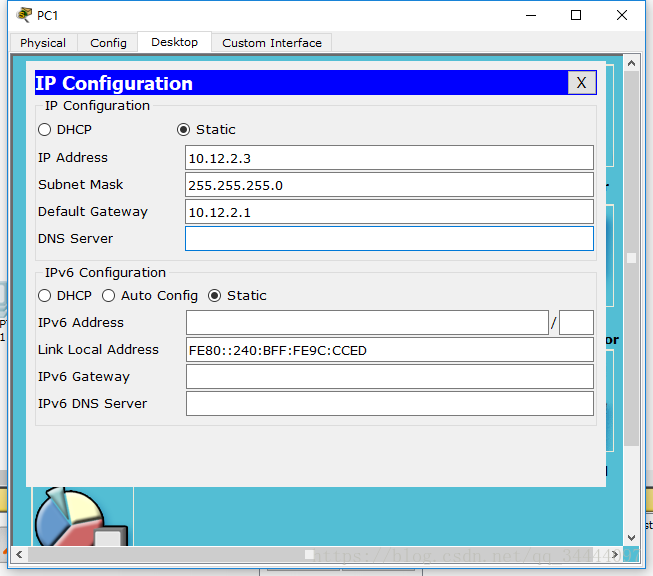Click the horizontal scrollbar right arrow
This screenshot has width=653, height=576.
pyautogui.click(x=615, y=554)
